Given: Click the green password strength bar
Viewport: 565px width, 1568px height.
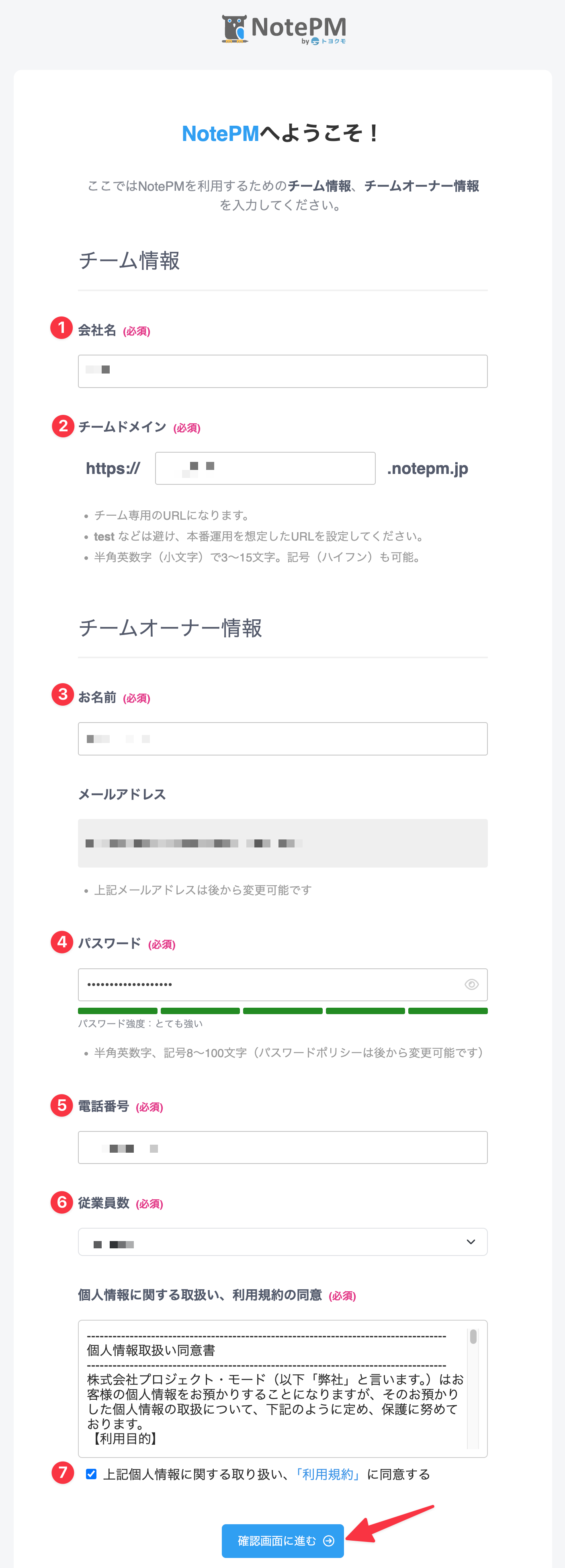Looking at the screenshot, I should click(x=282, y=1011).
